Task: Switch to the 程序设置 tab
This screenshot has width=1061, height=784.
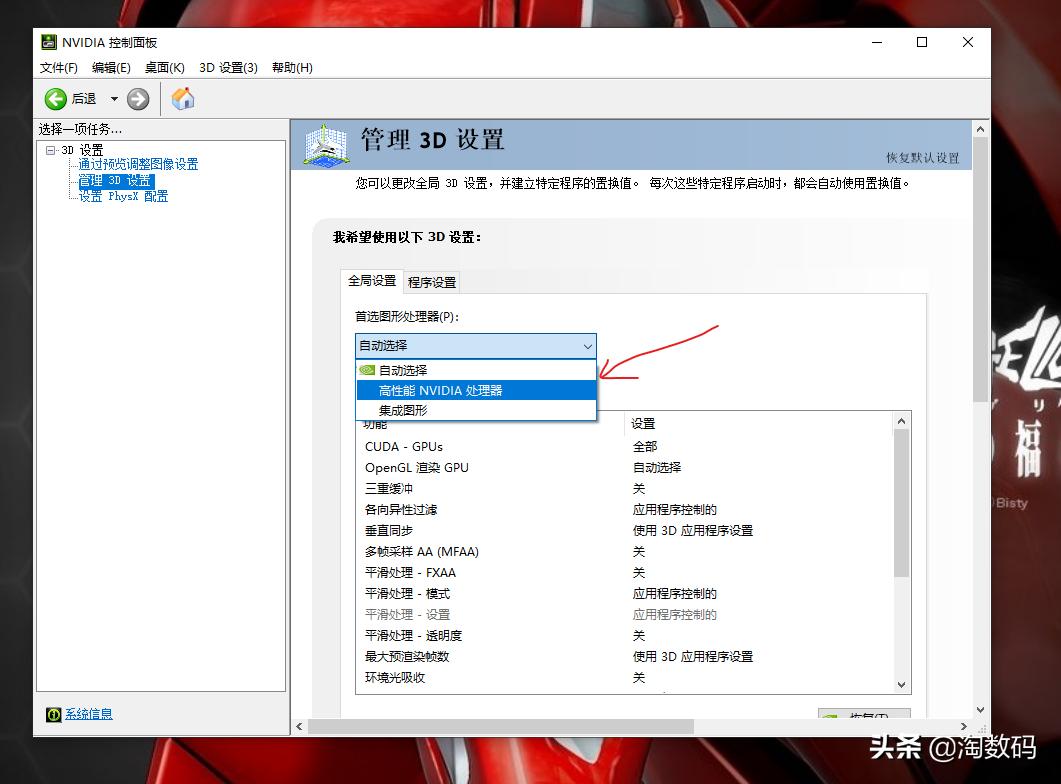Action: point(432,282)
